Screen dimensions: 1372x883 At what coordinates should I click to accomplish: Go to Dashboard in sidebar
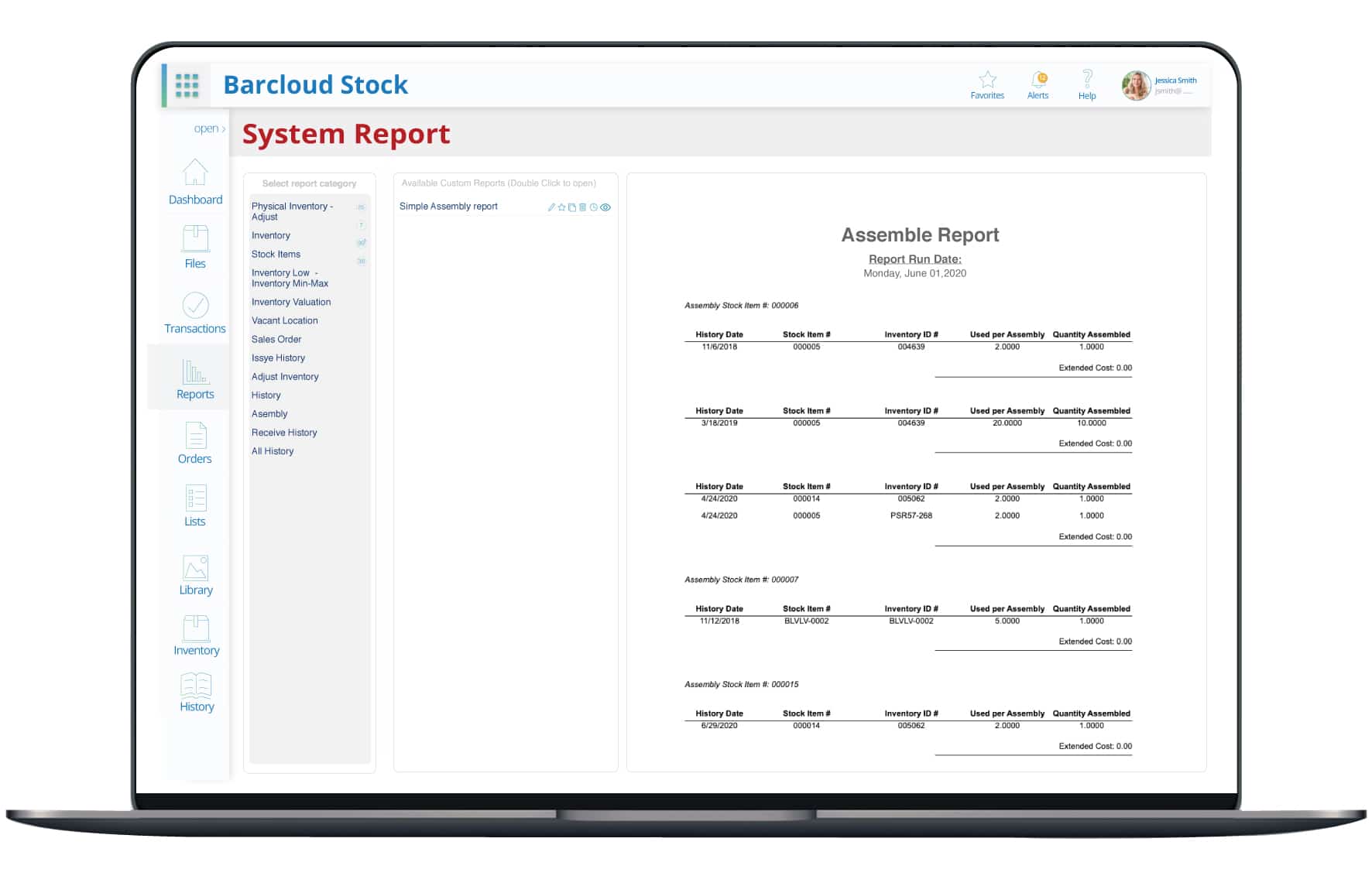click(195, 183)
